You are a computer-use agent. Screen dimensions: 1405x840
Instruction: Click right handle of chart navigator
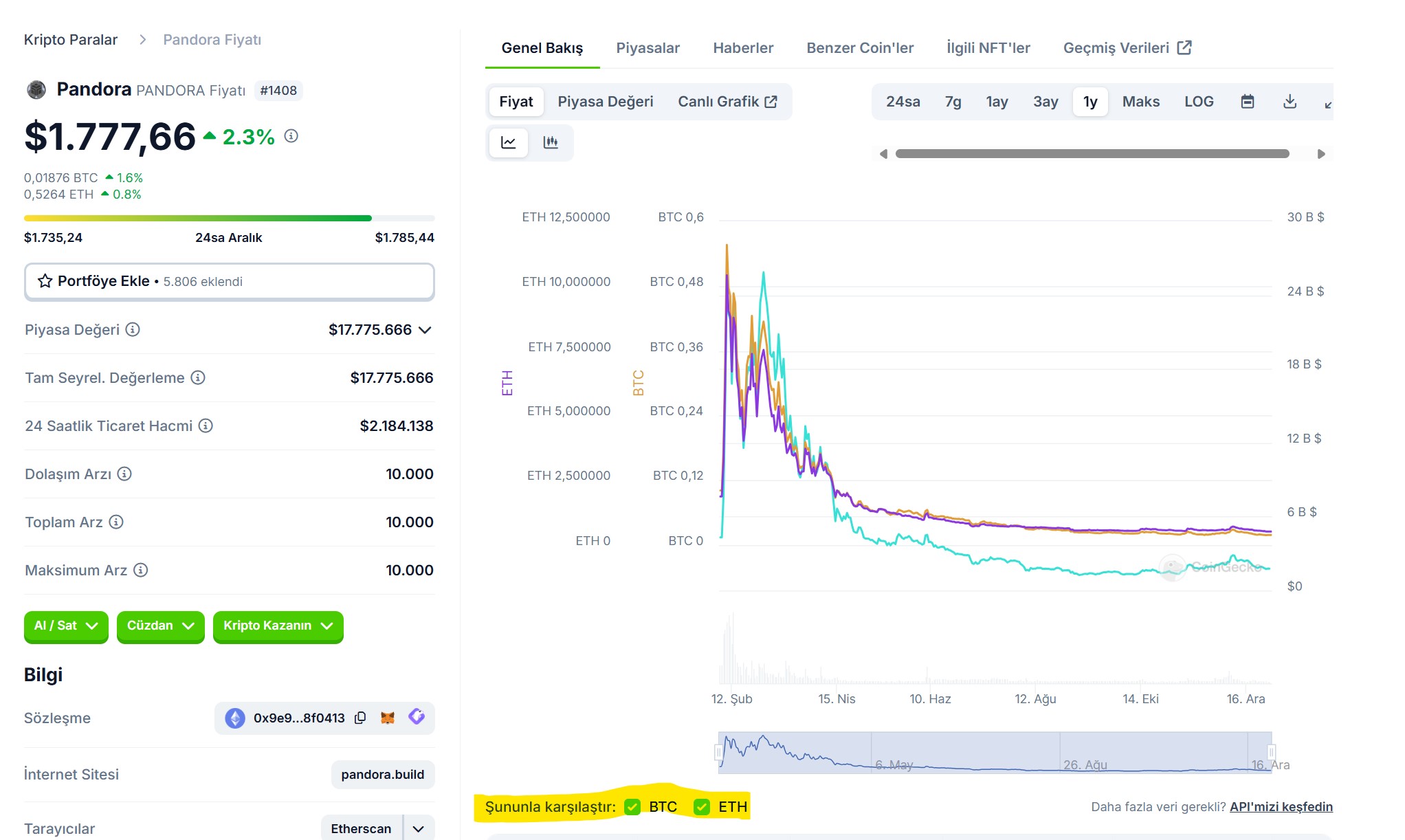[1272, 753]
